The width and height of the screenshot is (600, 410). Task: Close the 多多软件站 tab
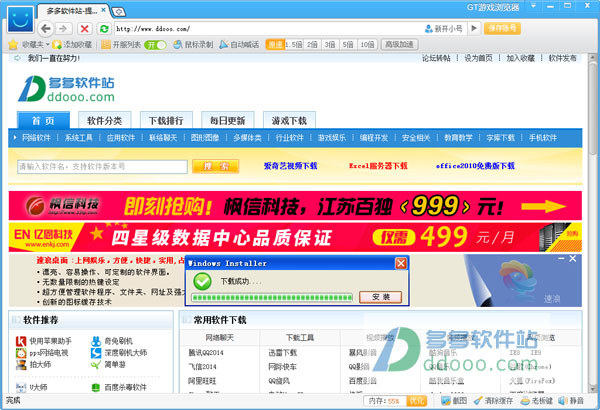(x=103, y=10)
